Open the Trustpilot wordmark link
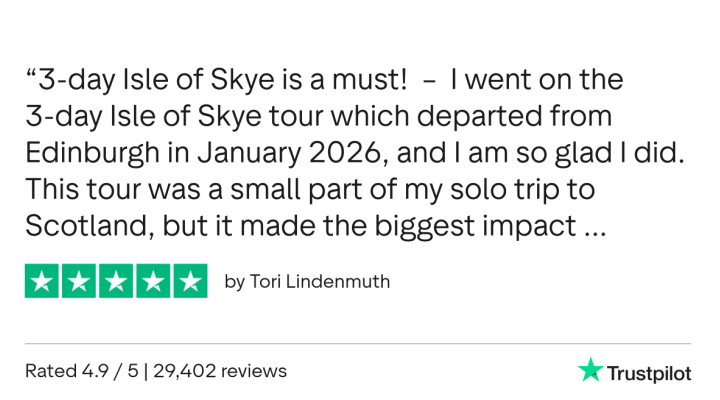Screen dimensions: 720x400 pos(649,372)
